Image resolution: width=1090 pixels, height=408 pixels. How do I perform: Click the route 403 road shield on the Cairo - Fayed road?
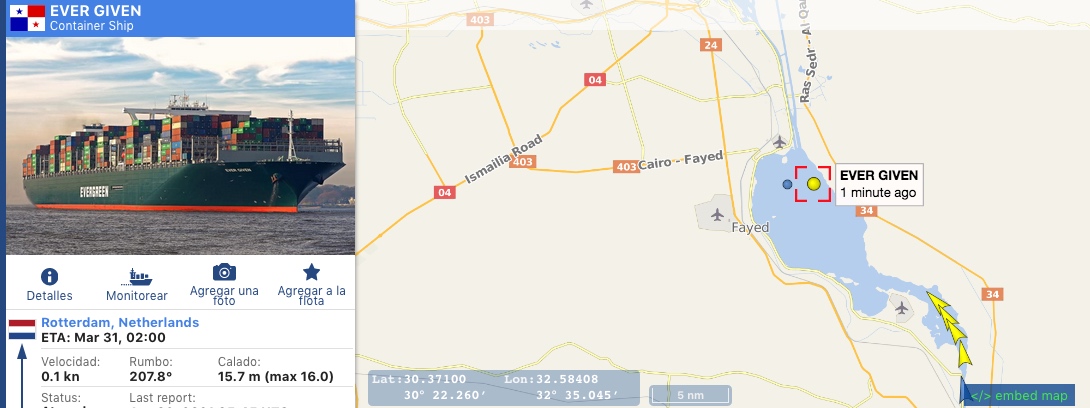coord(626,167)
